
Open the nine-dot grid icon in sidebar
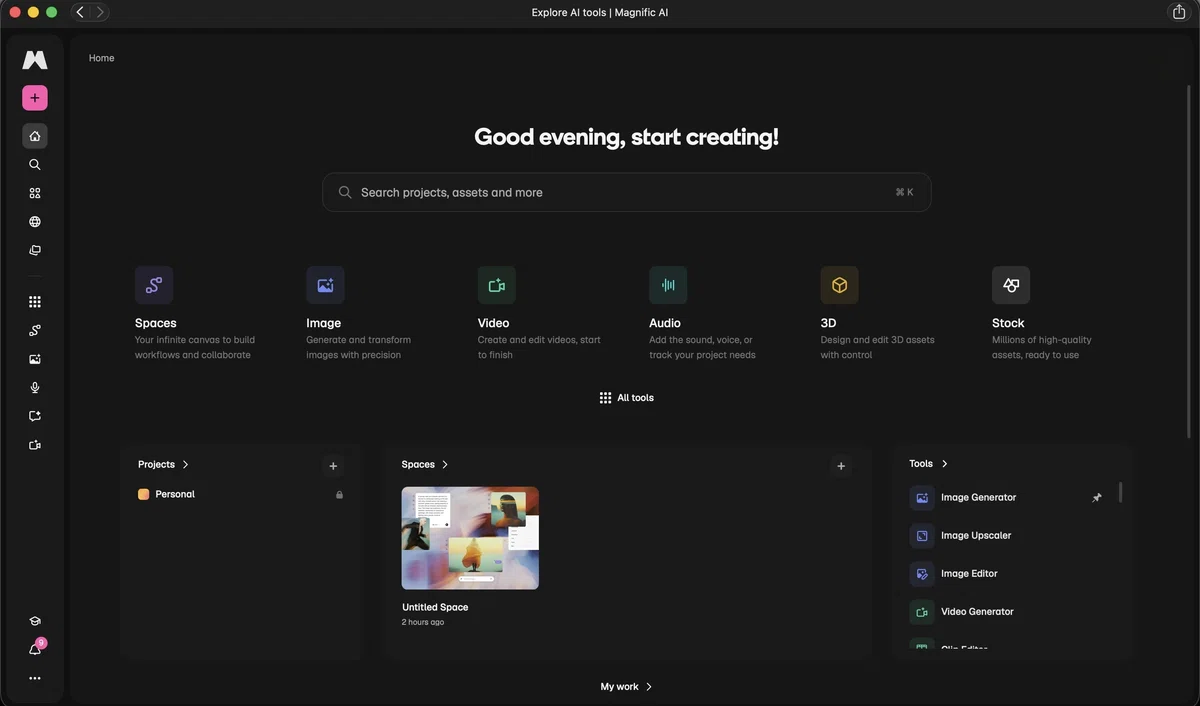[35, 302]
